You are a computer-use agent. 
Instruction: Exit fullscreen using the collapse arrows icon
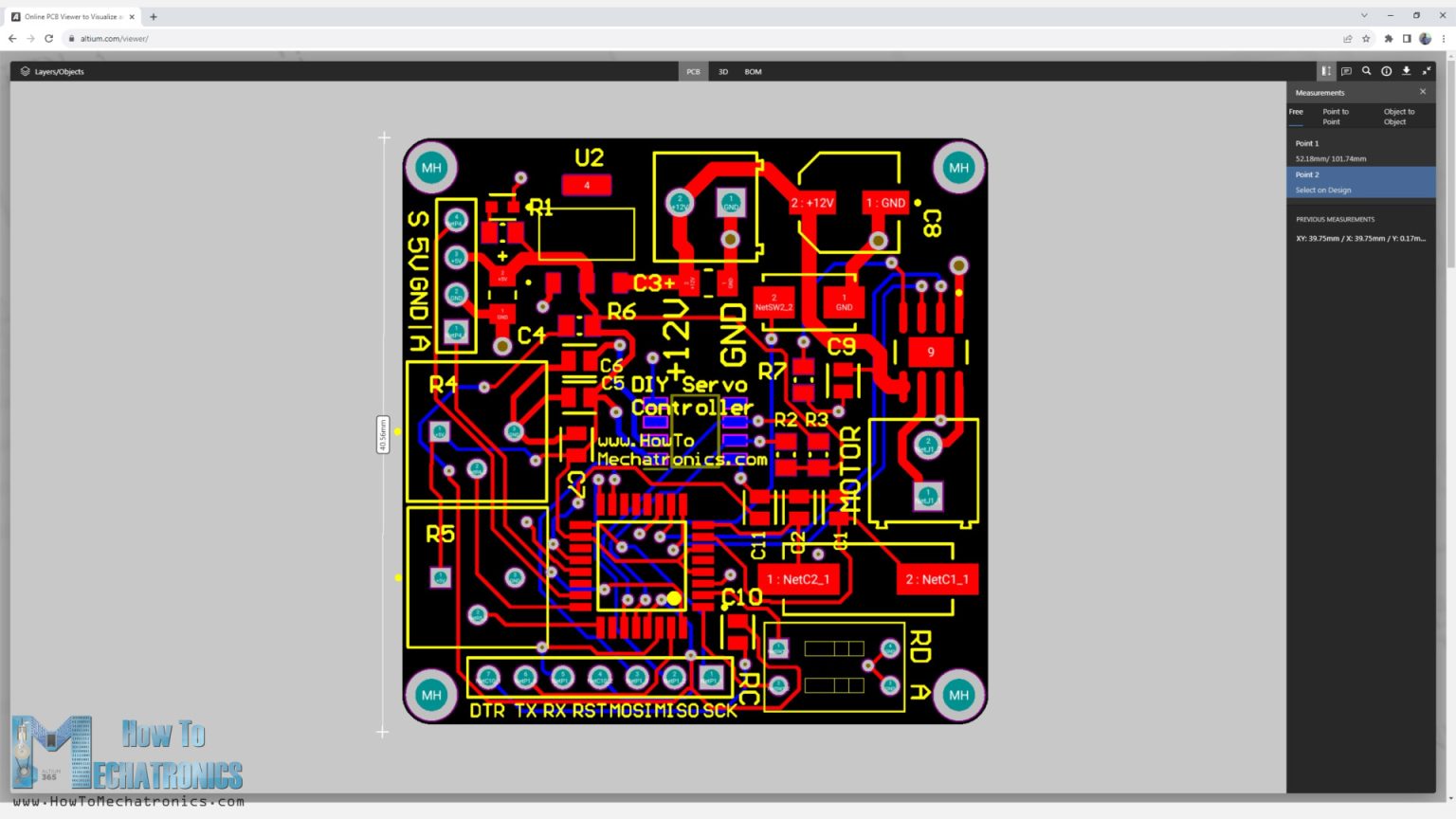pos(1426,71)
